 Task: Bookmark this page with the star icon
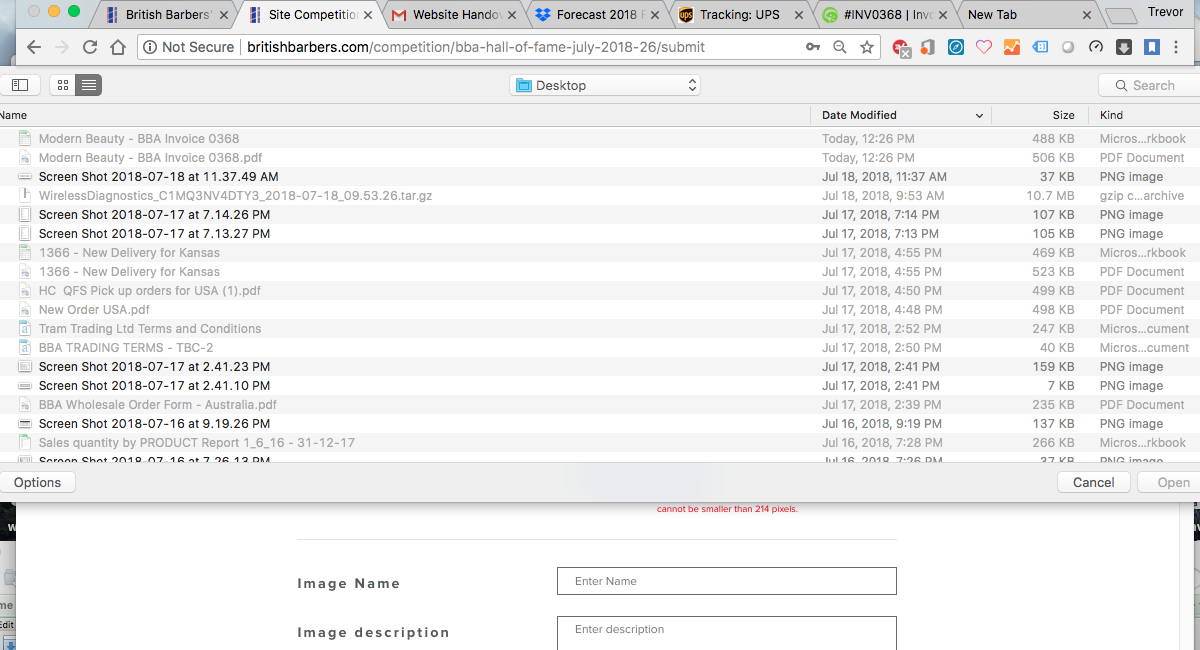(x=867, y=47)
